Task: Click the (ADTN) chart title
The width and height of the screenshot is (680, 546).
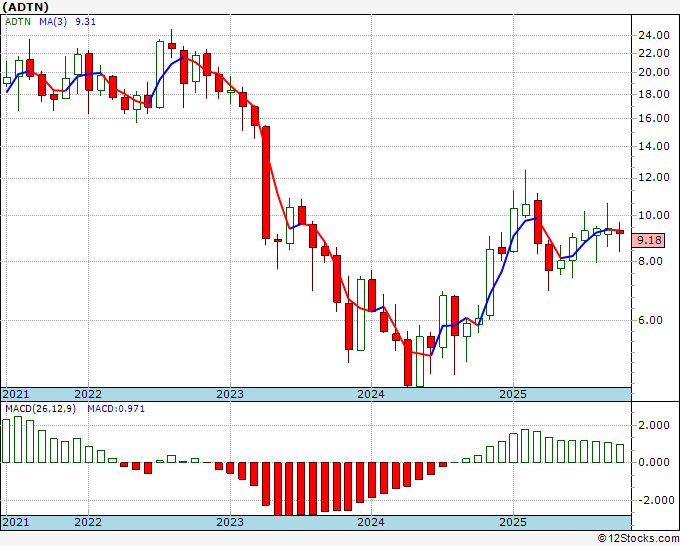Action: pos(26,7)
